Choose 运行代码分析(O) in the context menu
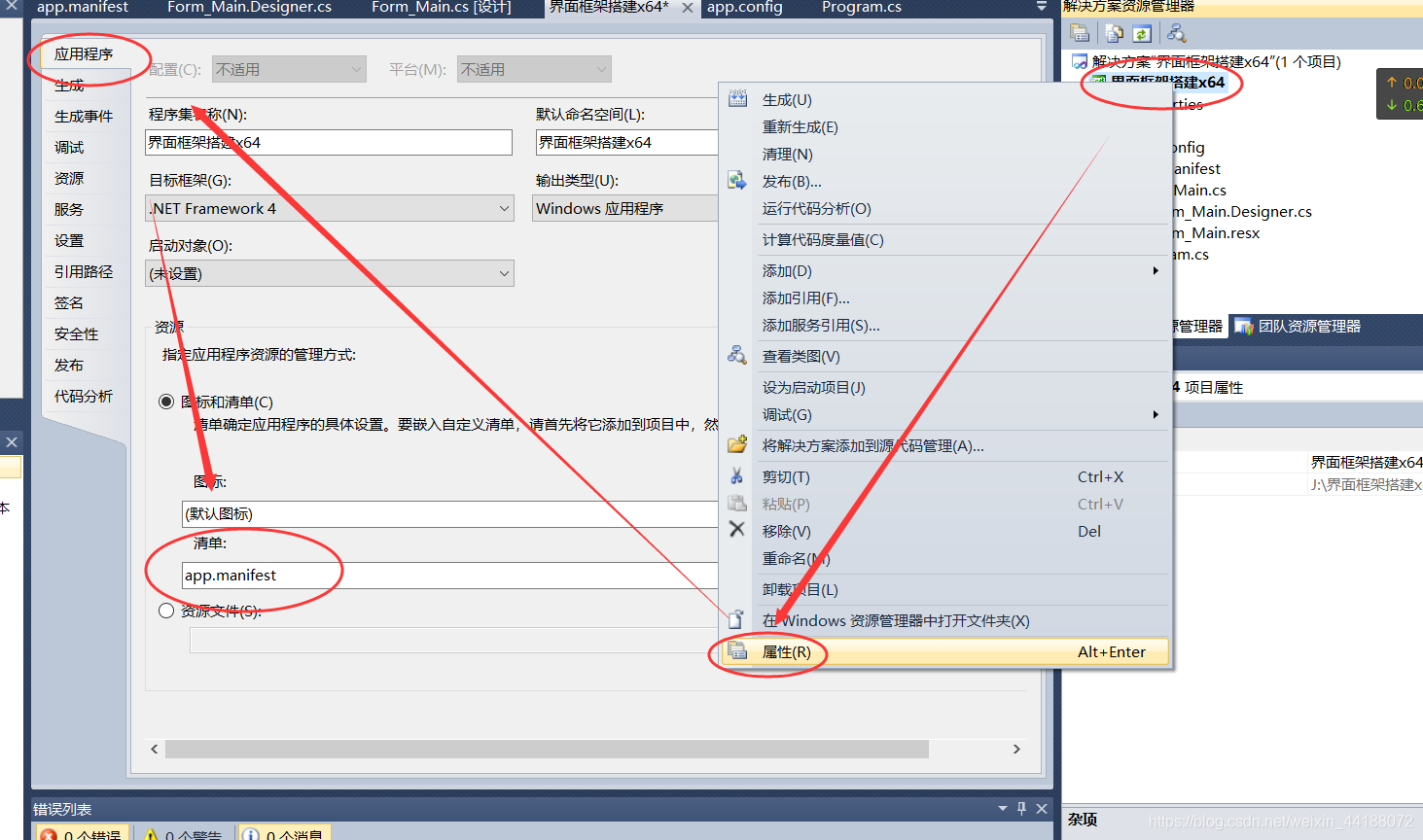 point(943,209)
